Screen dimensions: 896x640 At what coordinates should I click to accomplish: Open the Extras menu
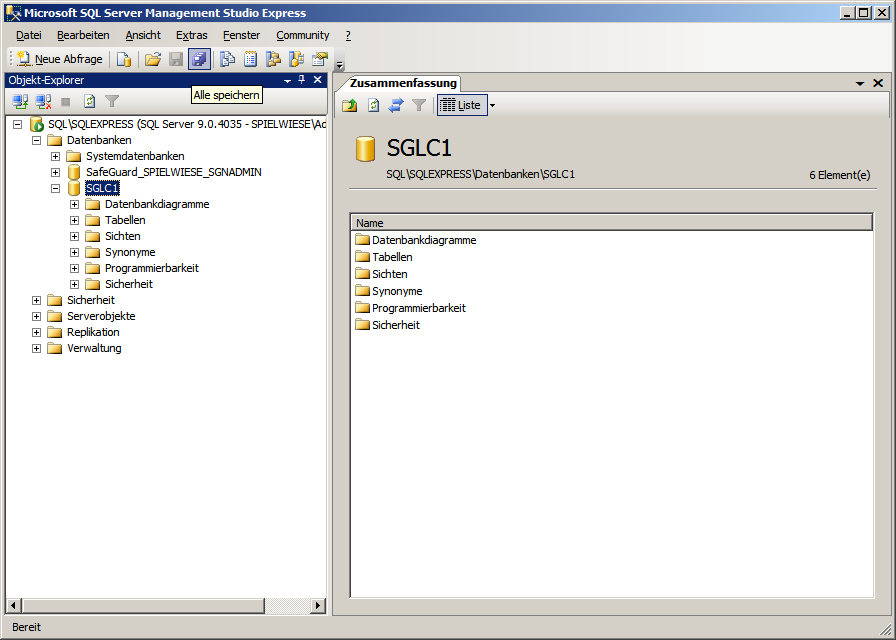(191, 35)
